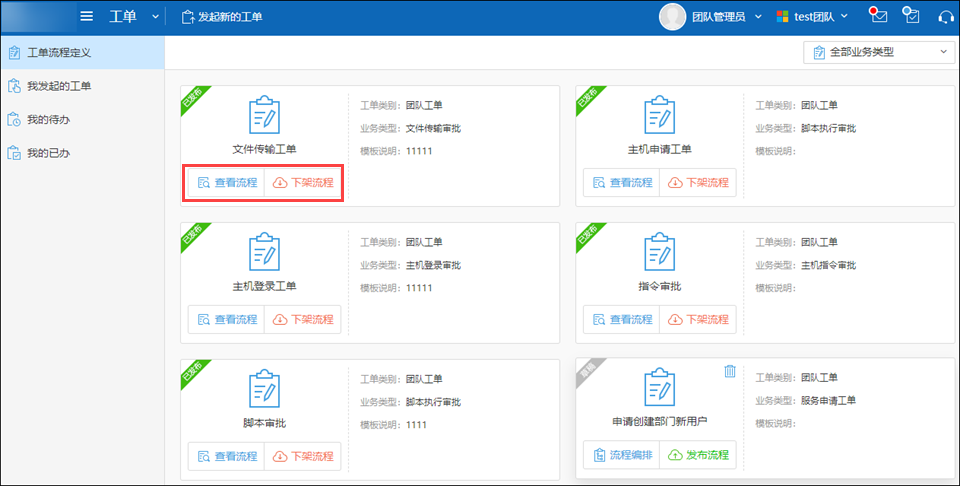Image resolution: width=960 pixels, height=486 pixels.
Task: Go to 我的待办 in sidebar
Action: (48, 120)
